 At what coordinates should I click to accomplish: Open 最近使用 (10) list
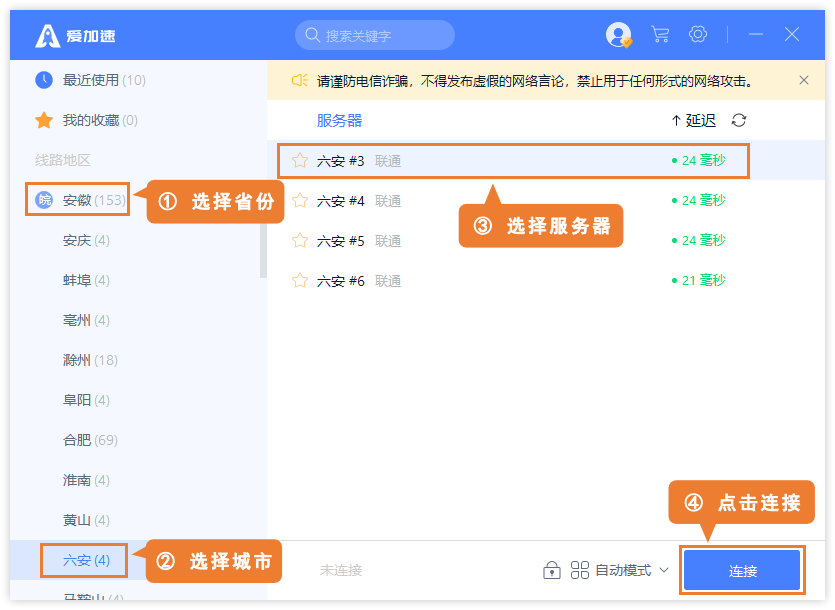click(x=91, y=80)
